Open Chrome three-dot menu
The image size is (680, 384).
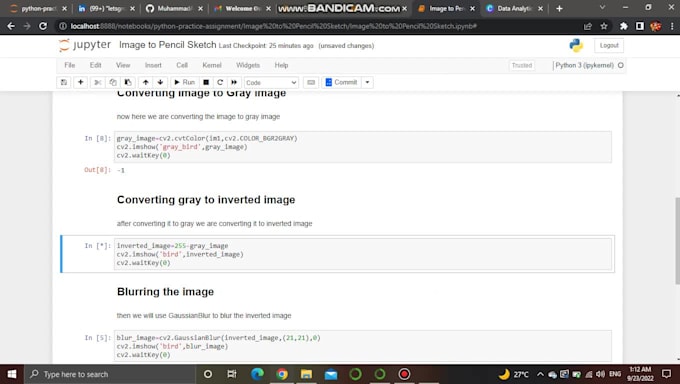tap(672, 26)
